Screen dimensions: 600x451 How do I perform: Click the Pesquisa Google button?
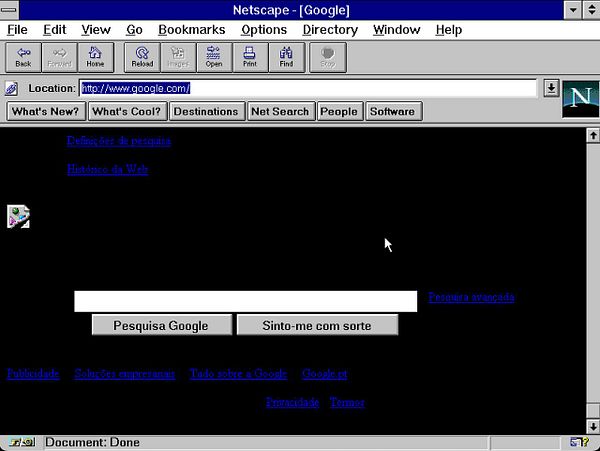161,325
